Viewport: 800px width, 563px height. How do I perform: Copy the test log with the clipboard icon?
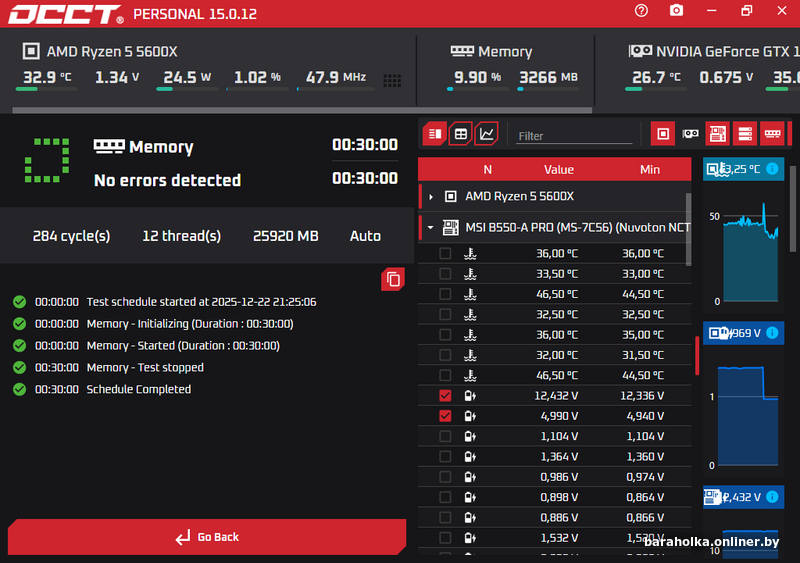[393, 279]
